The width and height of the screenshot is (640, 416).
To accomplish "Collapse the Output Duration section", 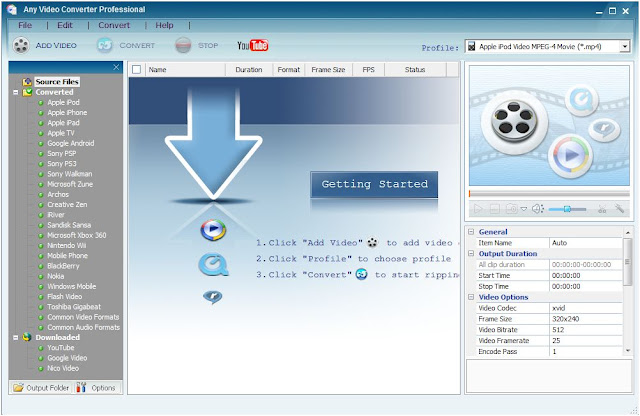I will pos(471,254).
